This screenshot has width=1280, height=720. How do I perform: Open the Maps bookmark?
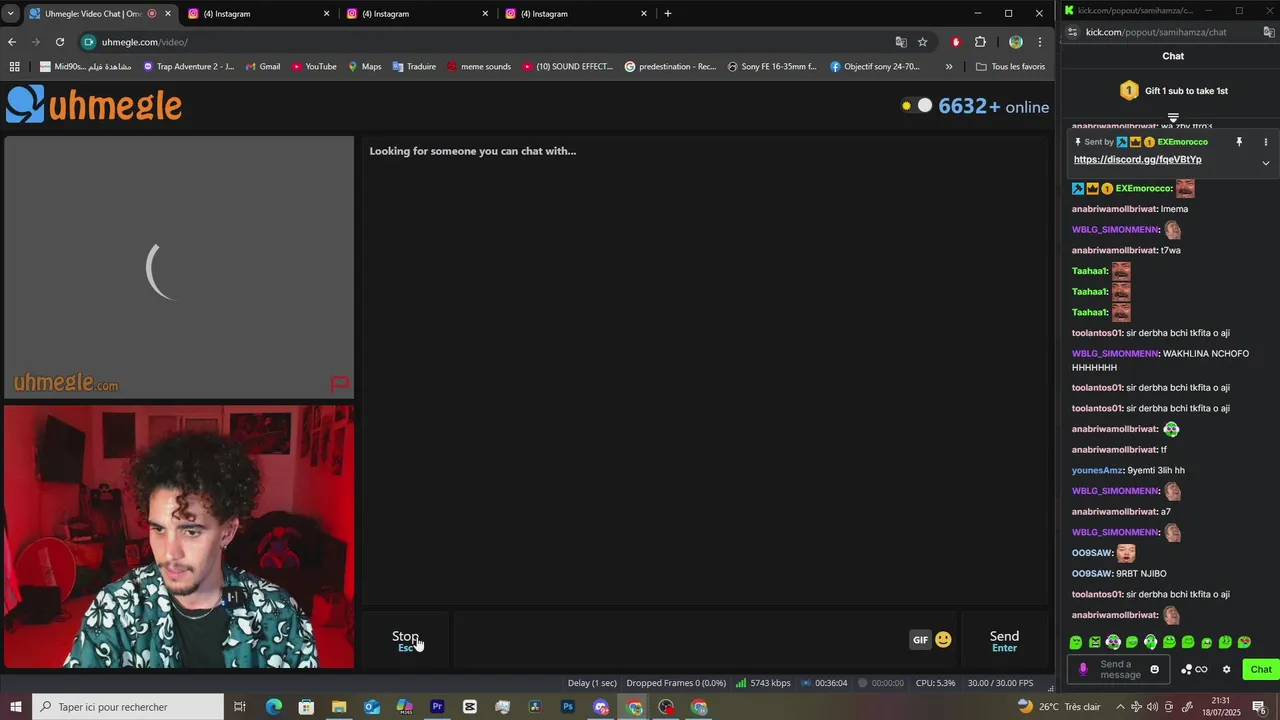coord(364,67)
